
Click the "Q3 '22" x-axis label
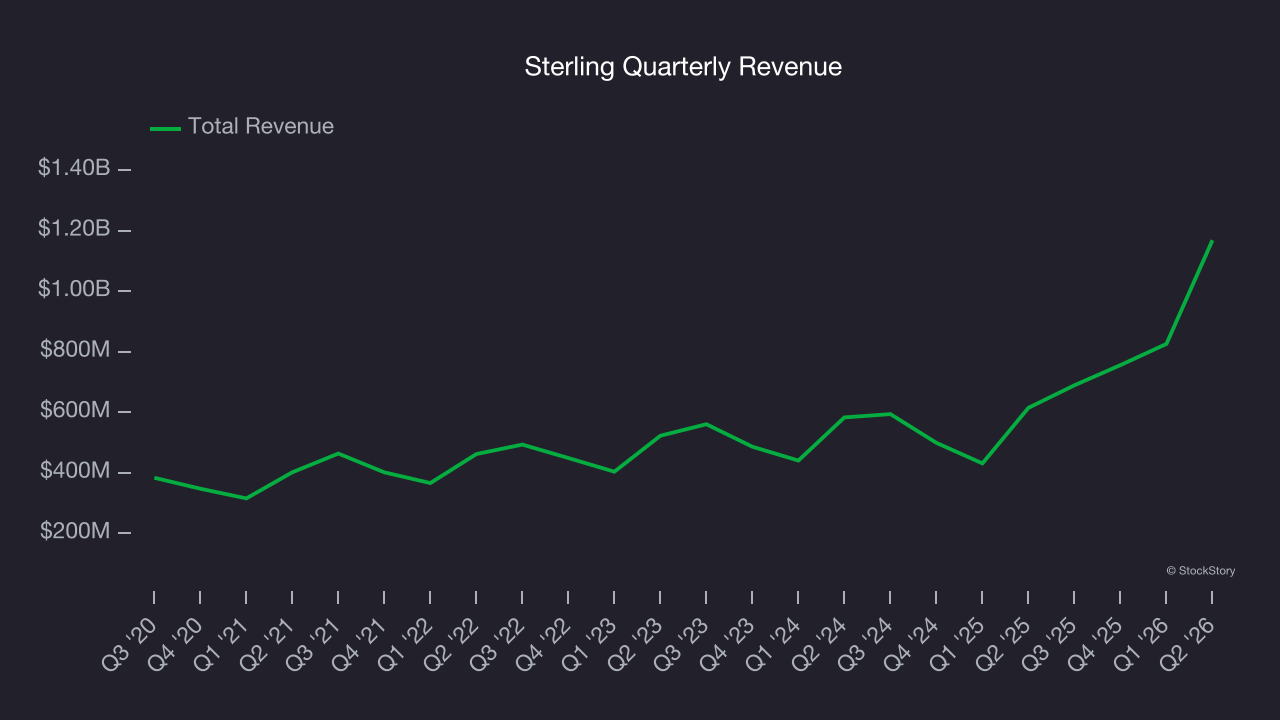tap(499, 643)
